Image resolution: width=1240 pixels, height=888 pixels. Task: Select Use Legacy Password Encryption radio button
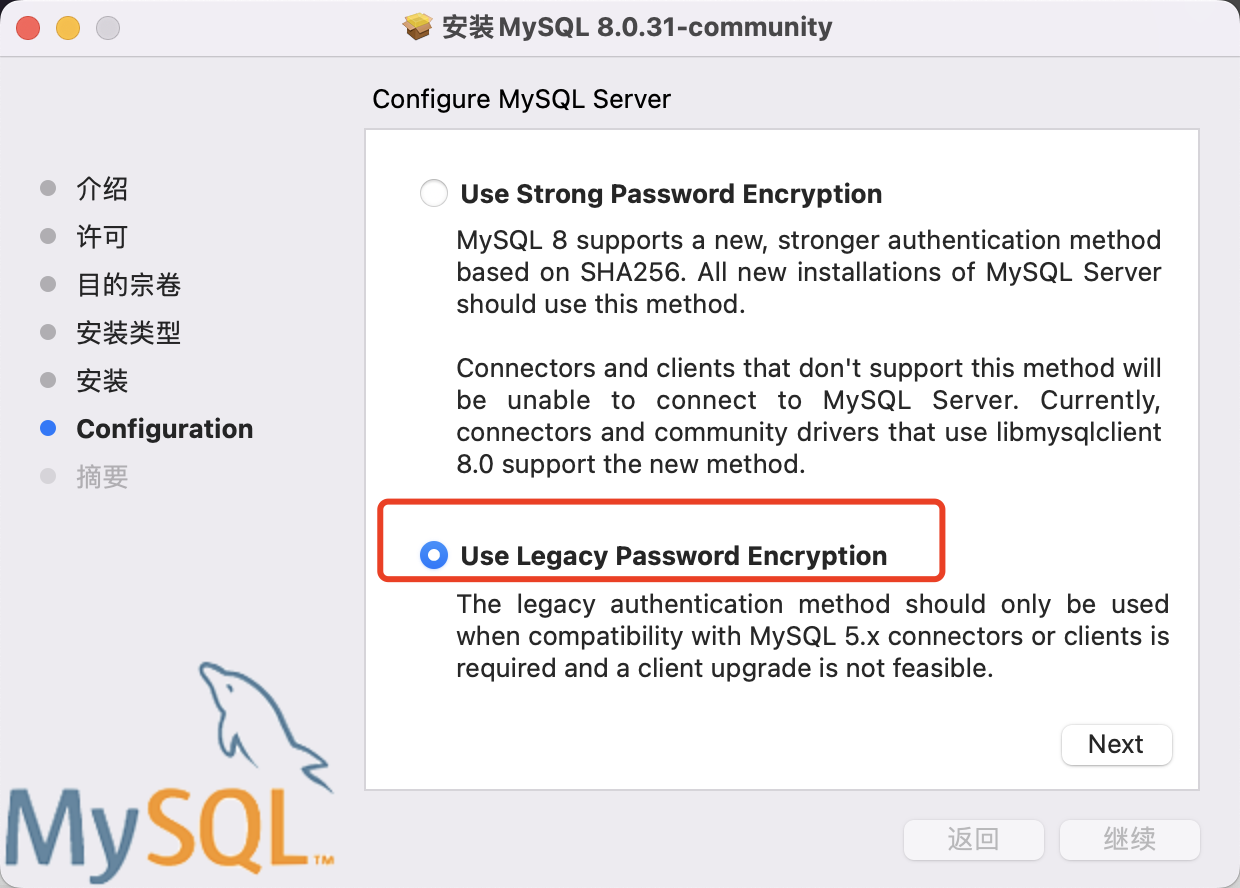[x=434, y=555]
